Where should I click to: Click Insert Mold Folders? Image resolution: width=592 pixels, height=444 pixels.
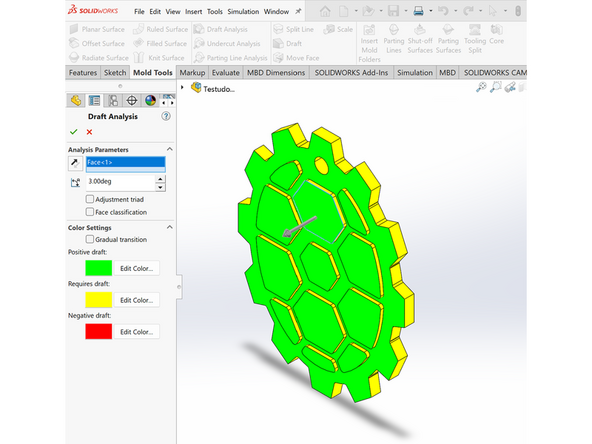coord(369,43)
